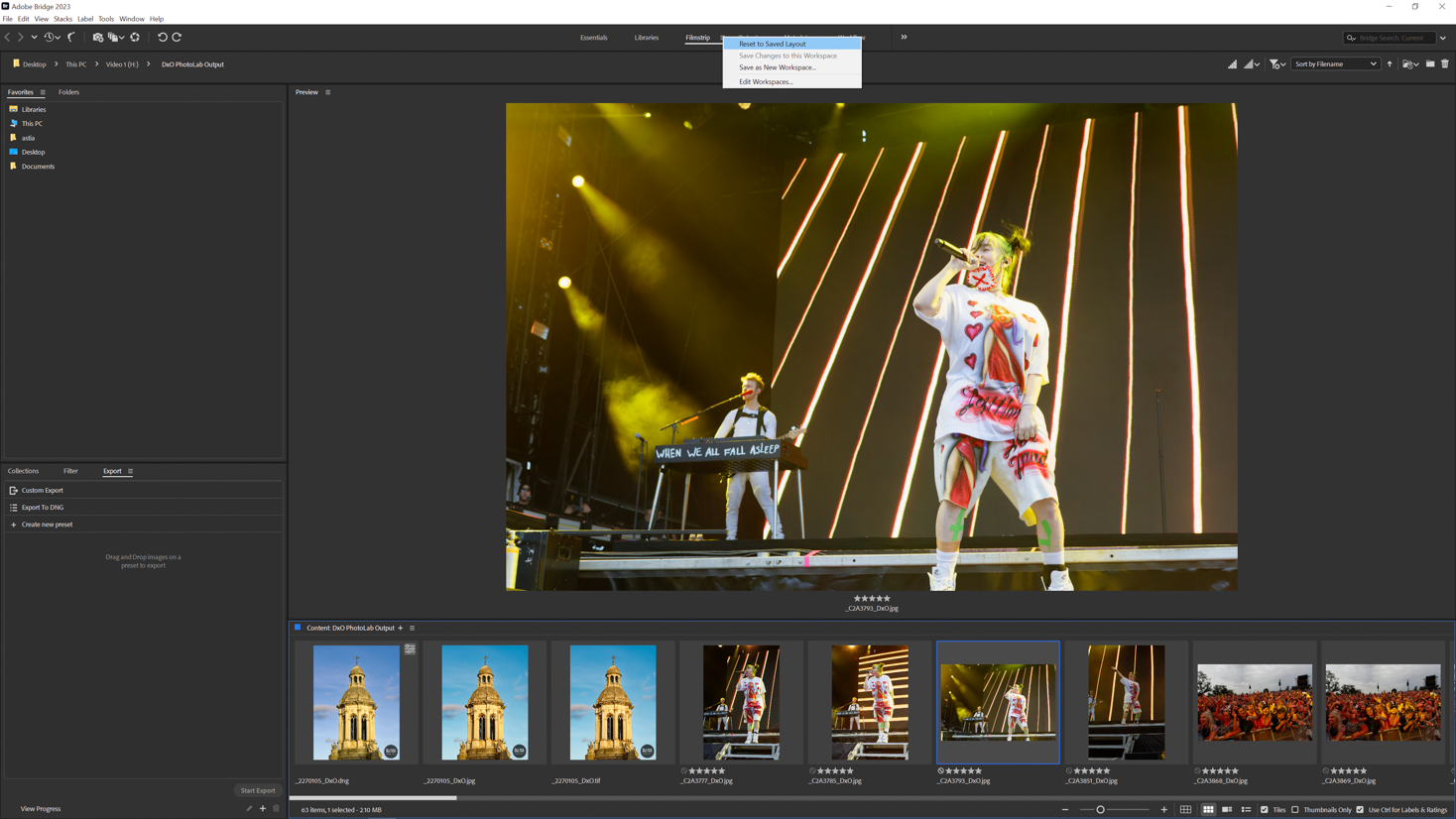Choose Edit Workspaces menu entry
The image size is (1456, 819).
coord(792,82)
